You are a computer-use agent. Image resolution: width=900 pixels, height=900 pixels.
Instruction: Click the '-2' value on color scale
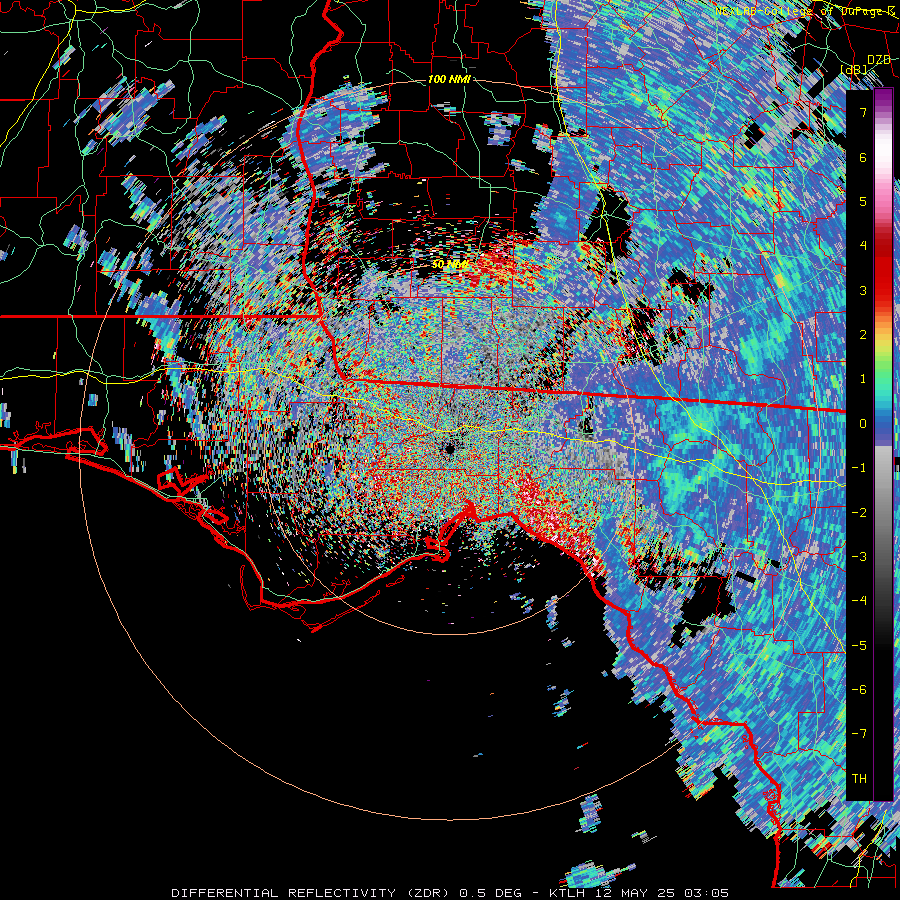859,512
